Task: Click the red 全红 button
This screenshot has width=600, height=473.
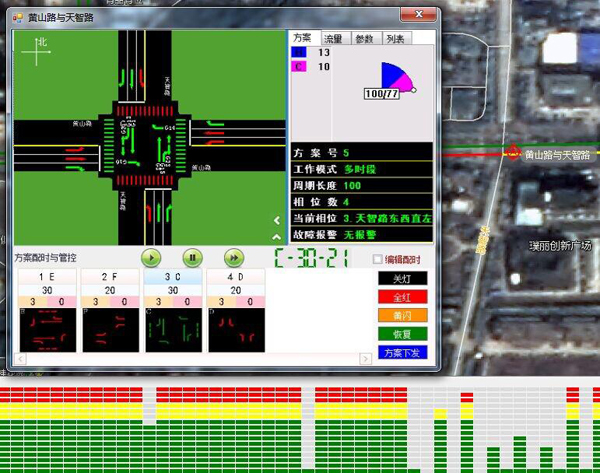Action: (x=402, y=297)
